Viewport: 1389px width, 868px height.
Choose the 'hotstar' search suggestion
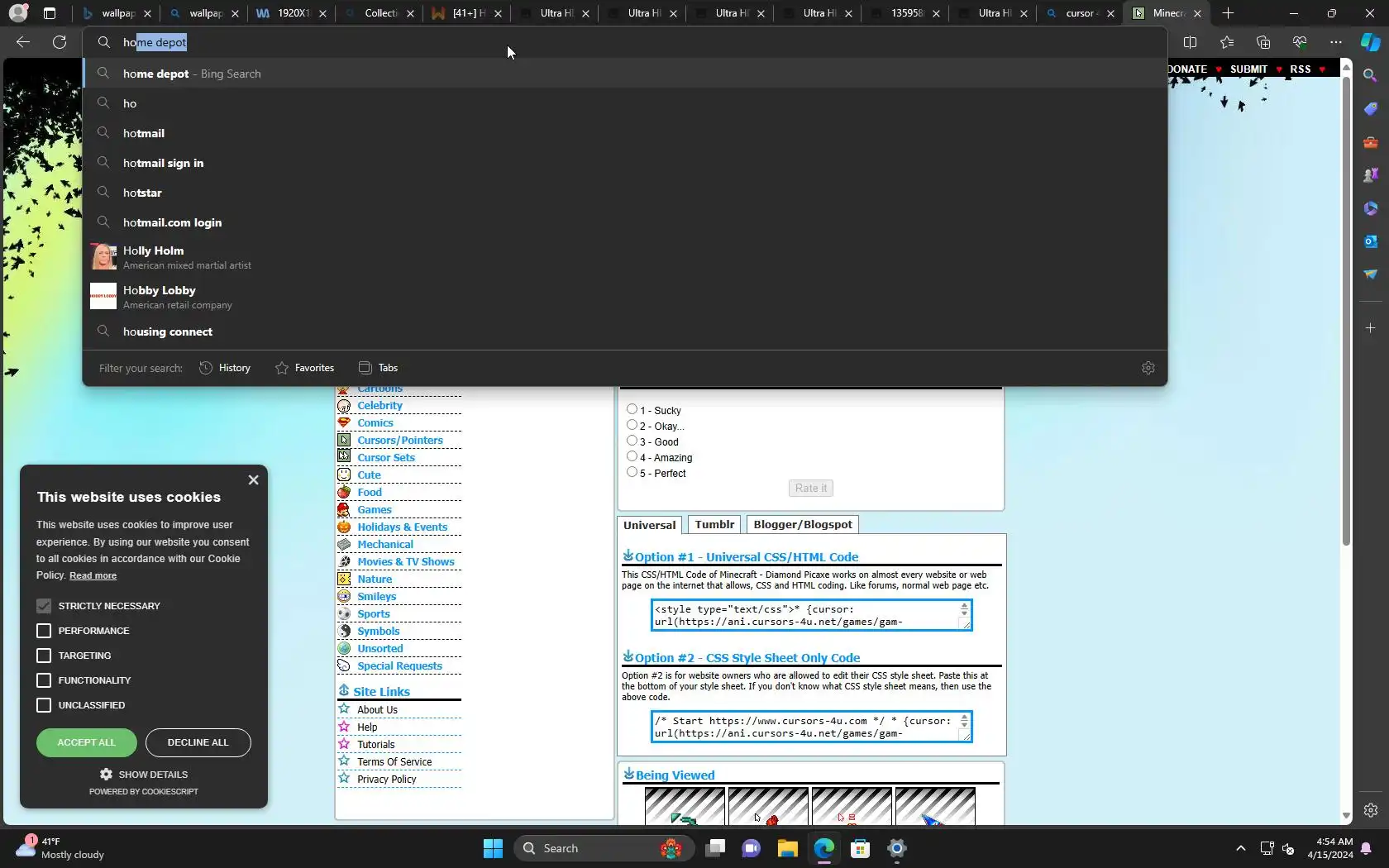pyautogui.click(x=624, y=193)
